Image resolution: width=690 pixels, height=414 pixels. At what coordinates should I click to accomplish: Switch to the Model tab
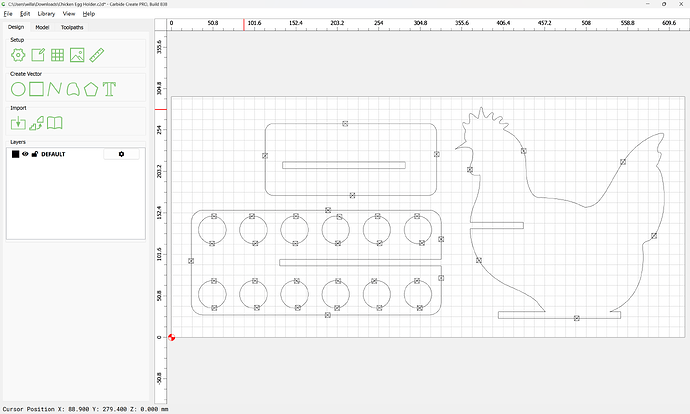coord(42,27)
